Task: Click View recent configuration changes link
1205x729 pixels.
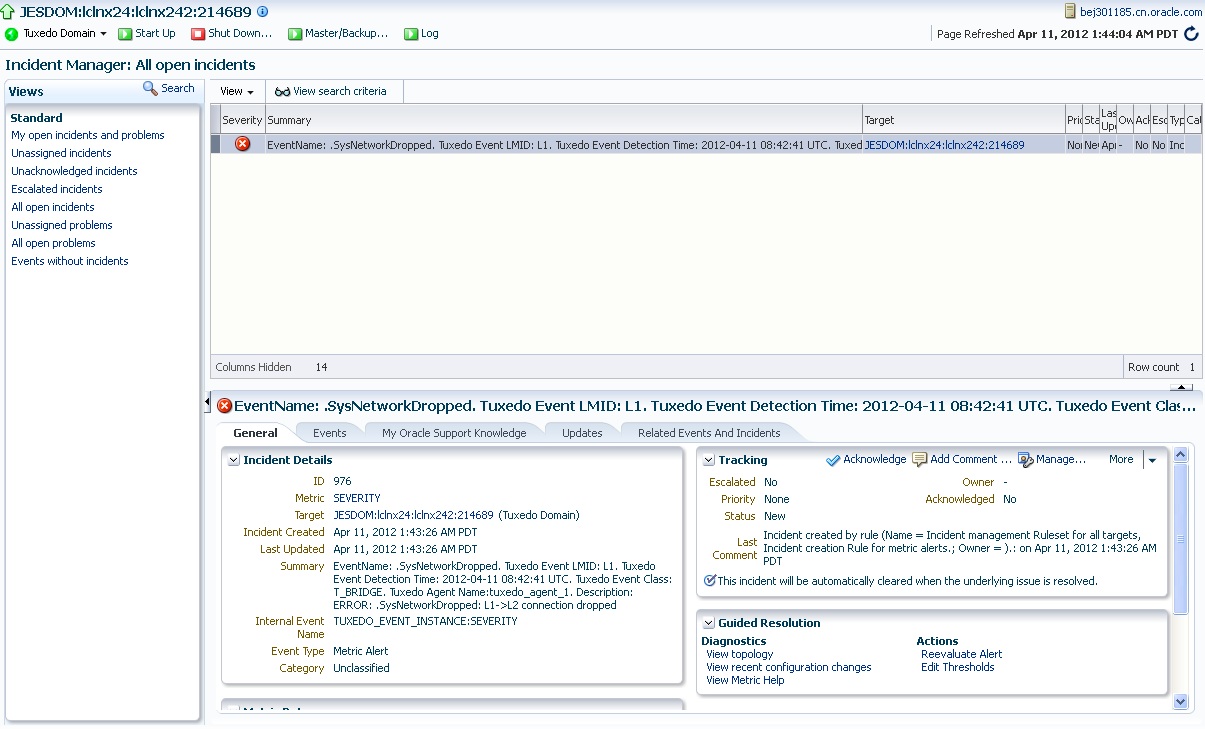Action: tap(789, 667)
